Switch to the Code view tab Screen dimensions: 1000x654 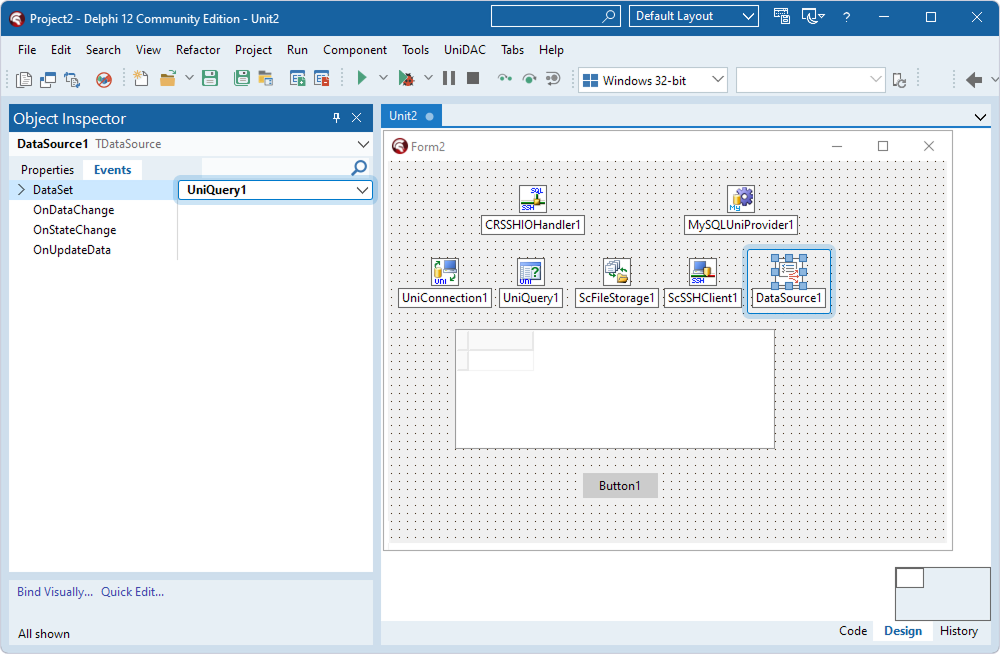click(853, 631)
